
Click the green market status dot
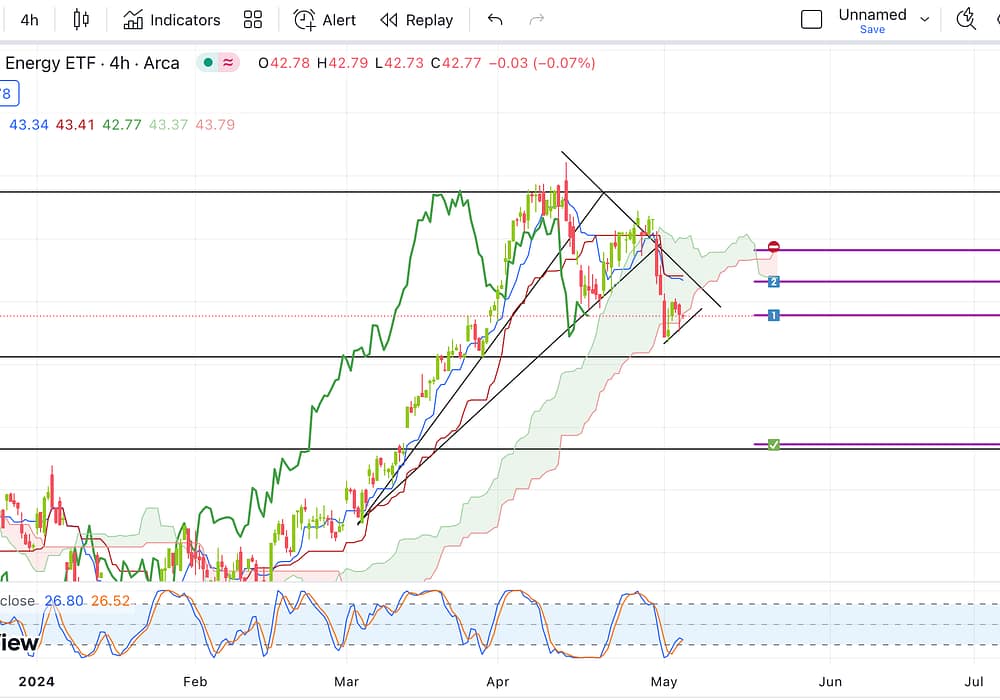click(x=207, y=63)
